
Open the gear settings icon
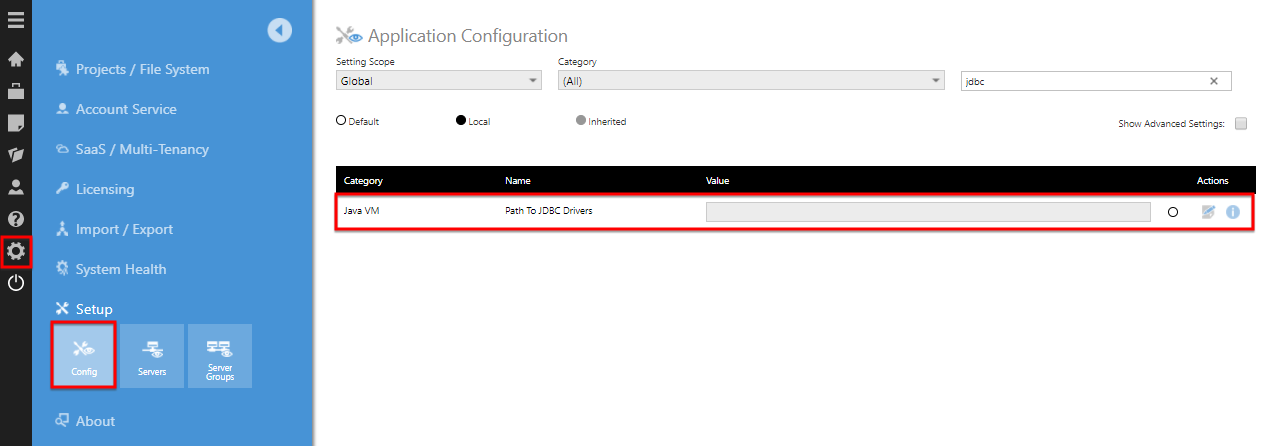click(x=16, y=252)
